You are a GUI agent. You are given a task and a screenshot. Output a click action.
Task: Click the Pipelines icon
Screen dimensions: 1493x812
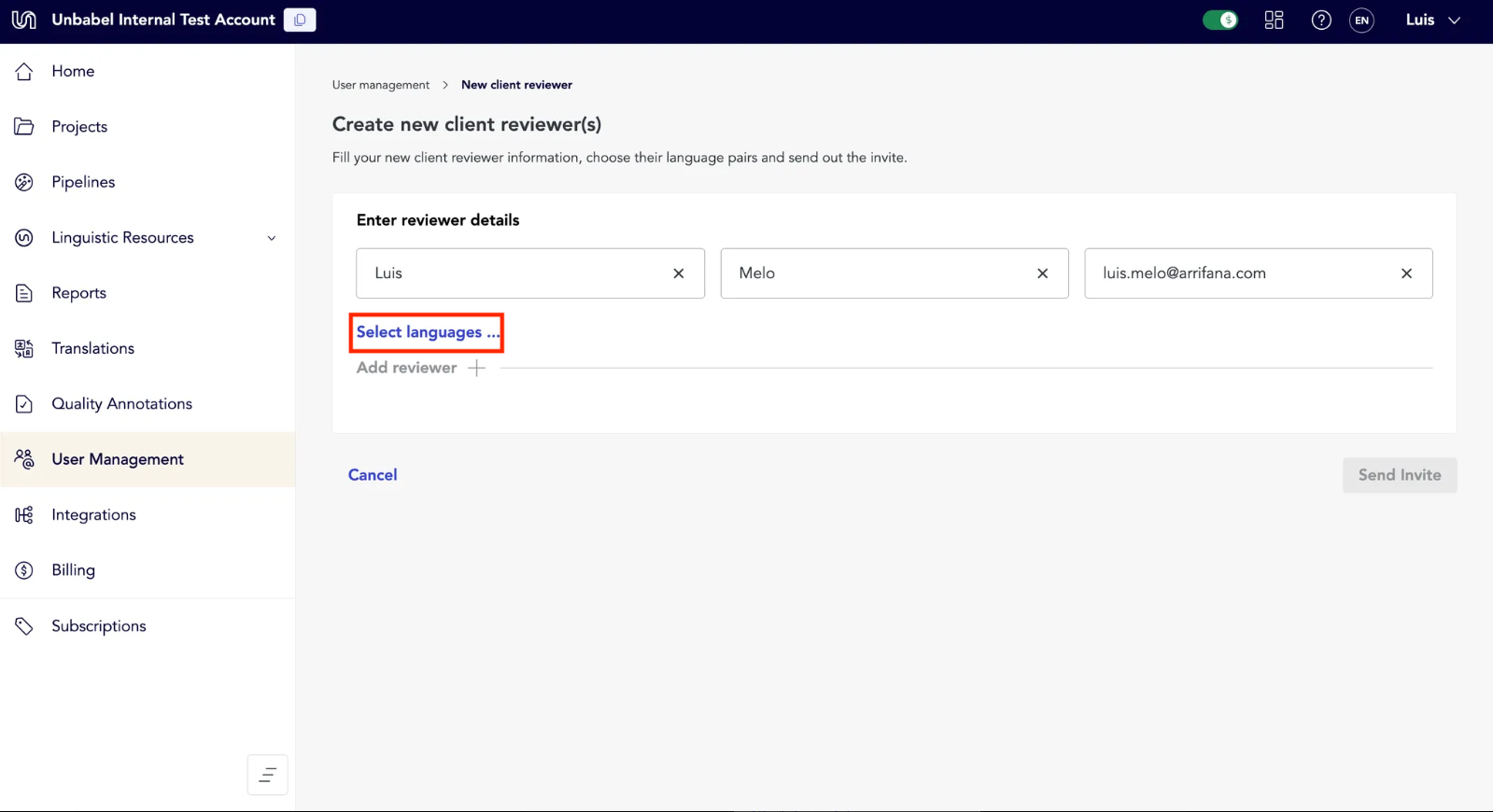24,182
